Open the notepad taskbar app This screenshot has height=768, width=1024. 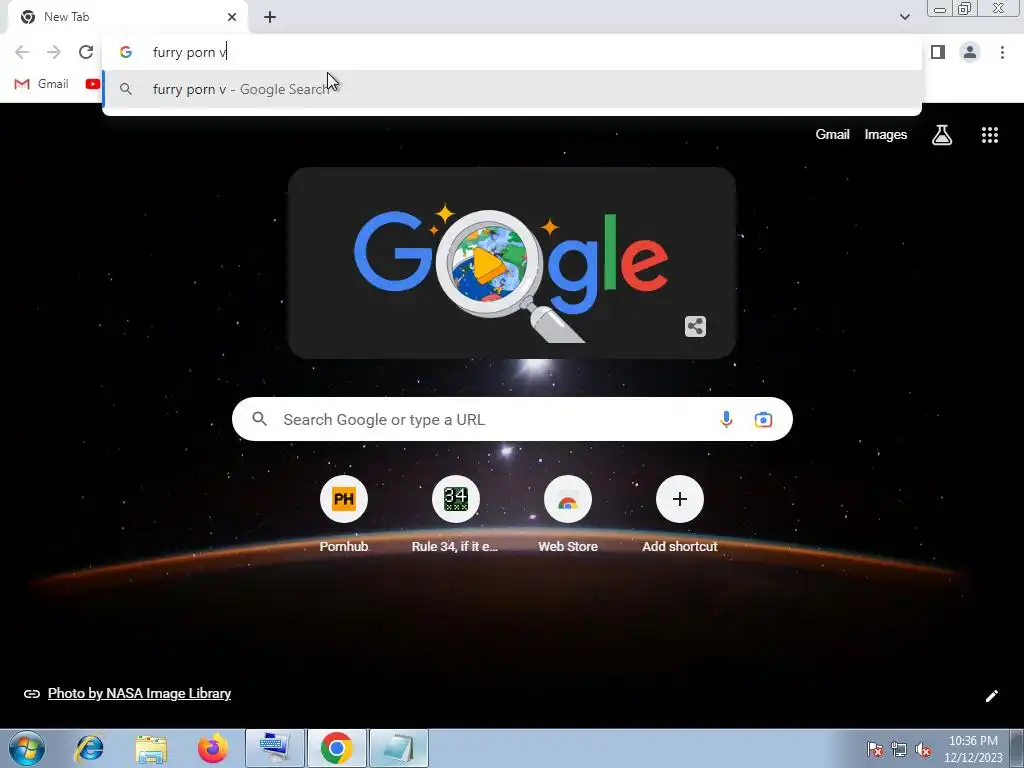pos(398,748)
